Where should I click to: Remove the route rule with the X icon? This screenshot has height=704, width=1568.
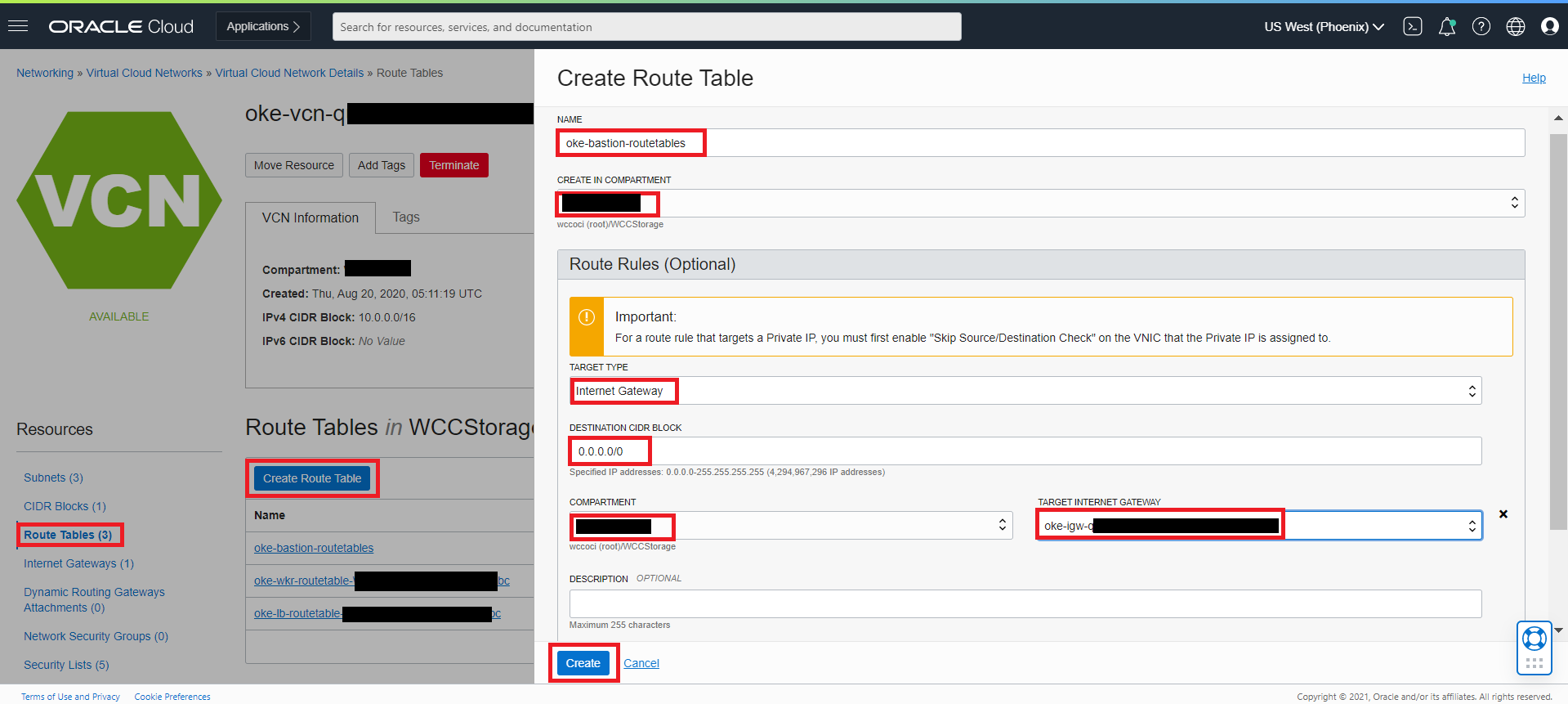pyautogui.click(x=1503, y=514)
